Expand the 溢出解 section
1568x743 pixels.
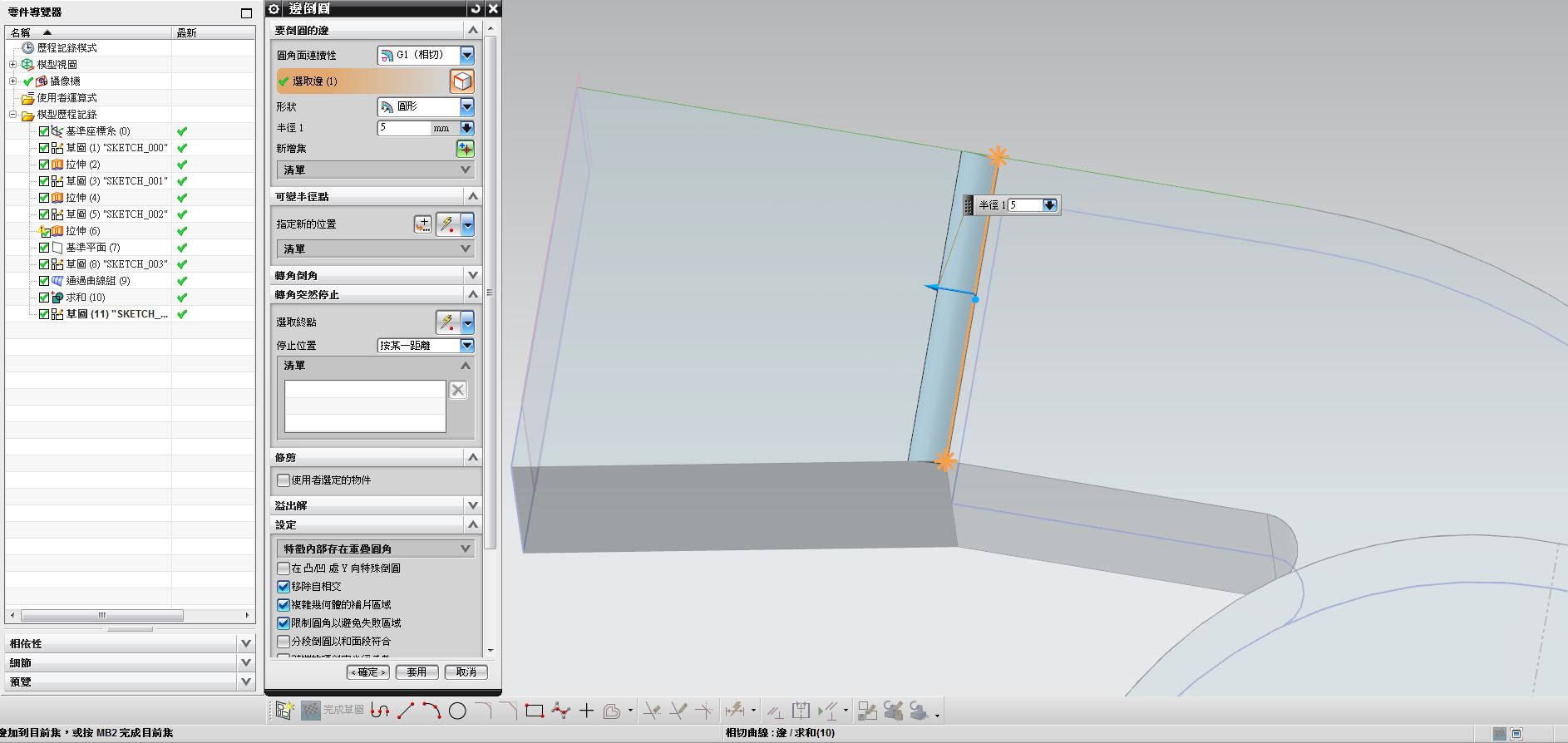377,505
